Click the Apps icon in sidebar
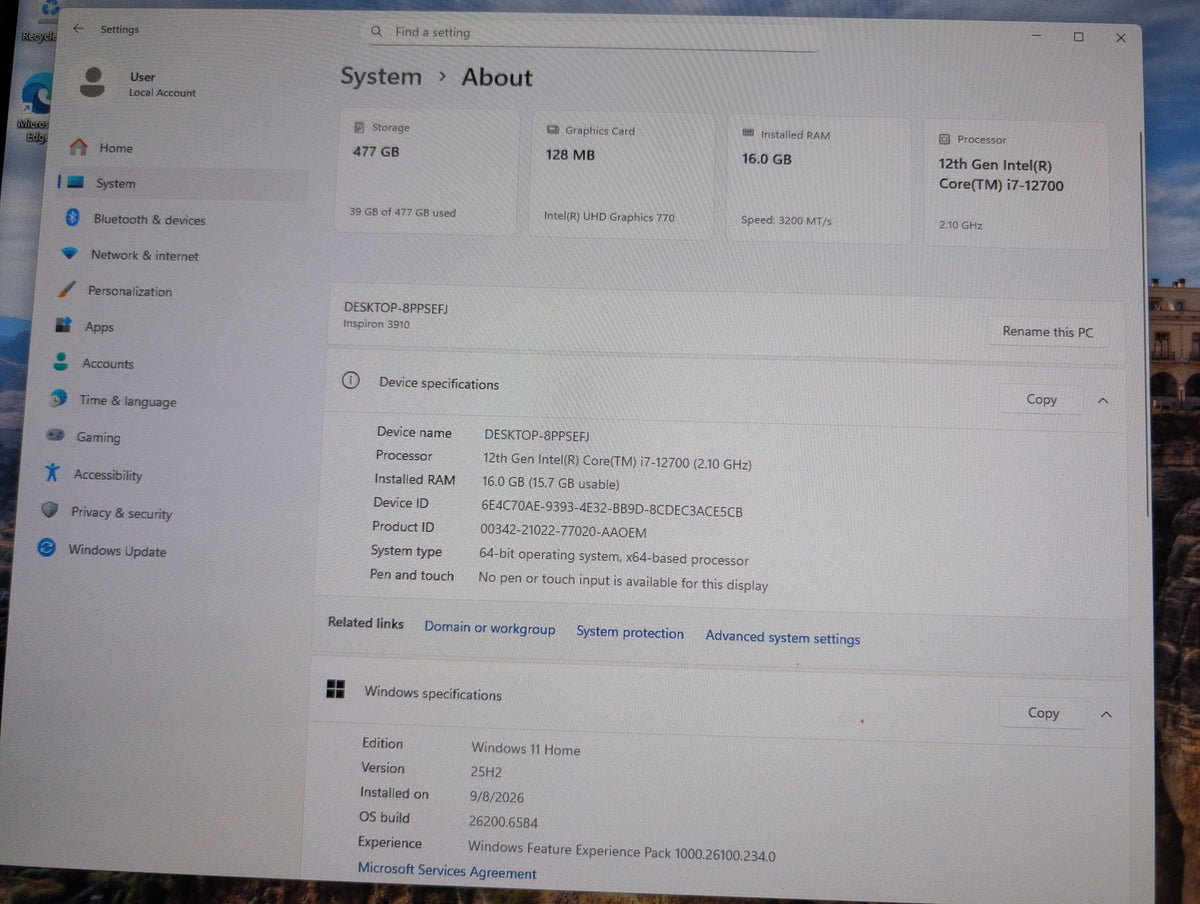Viewport: 1200px width, 904px height. click(x=63, y=326)
